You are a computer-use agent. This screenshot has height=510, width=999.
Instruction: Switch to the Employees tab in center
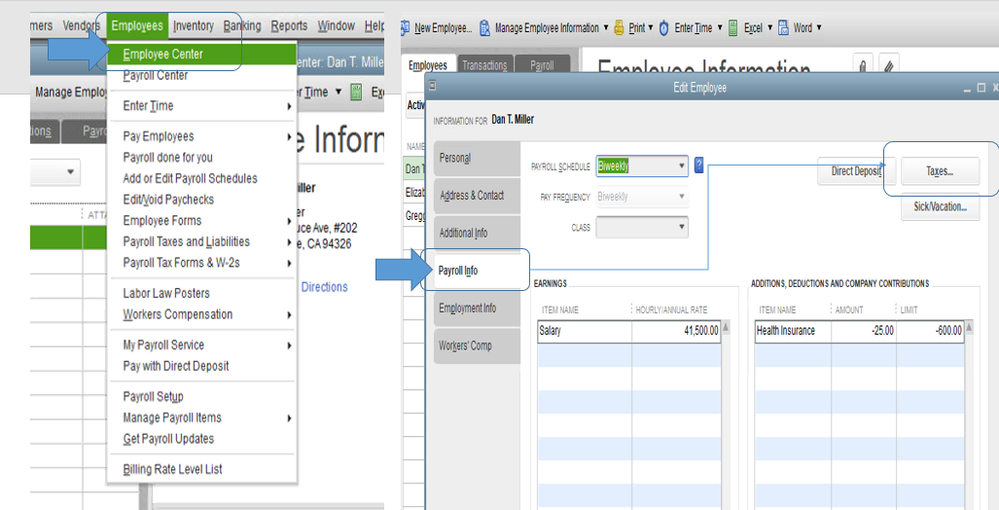428,65
